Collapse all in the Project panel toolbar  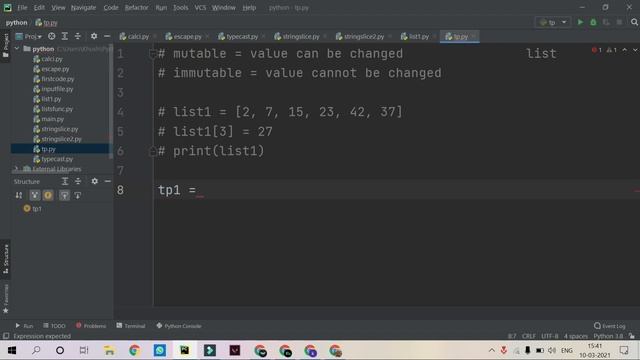[x=78, y=36]
